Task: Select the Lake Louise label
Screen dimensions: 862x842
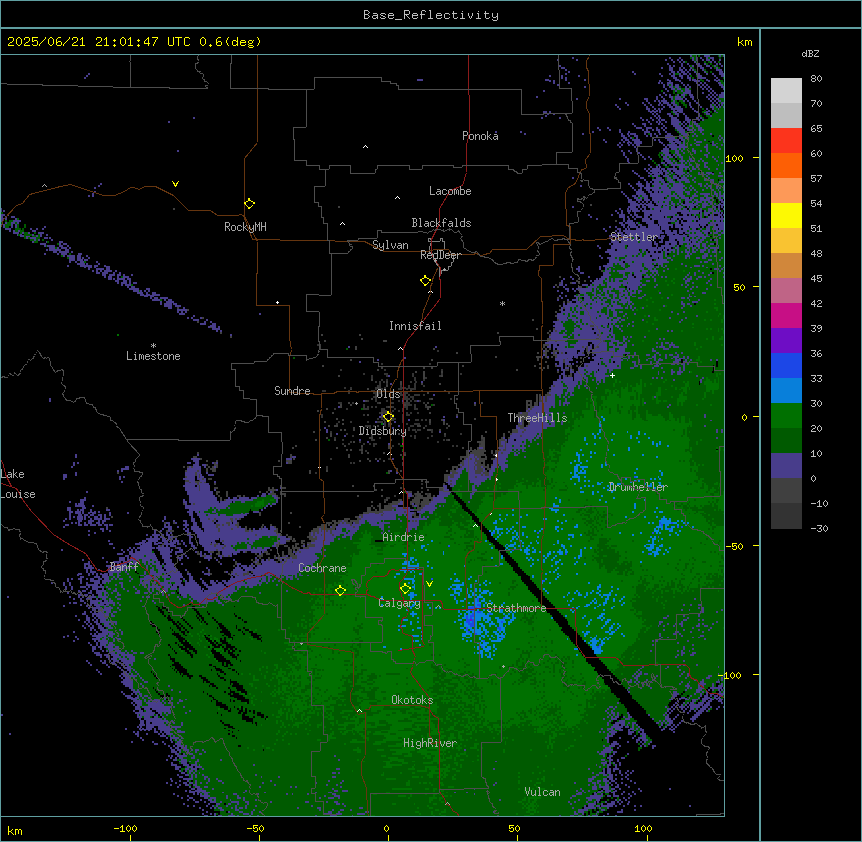Action: 18,484
